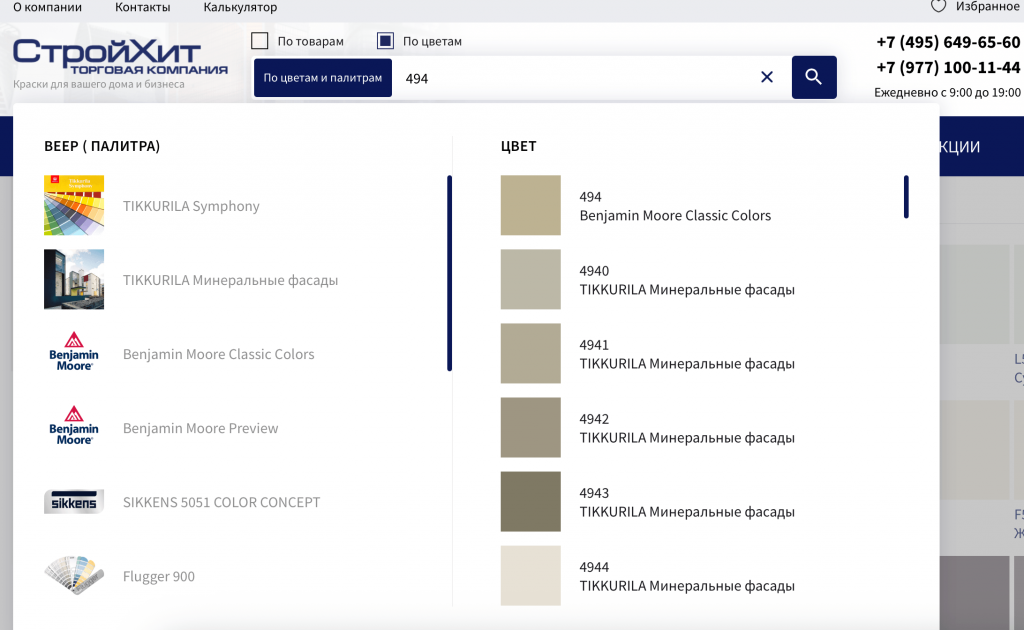Select the 4941 color swatch
1024x630 pixels.
530,353
